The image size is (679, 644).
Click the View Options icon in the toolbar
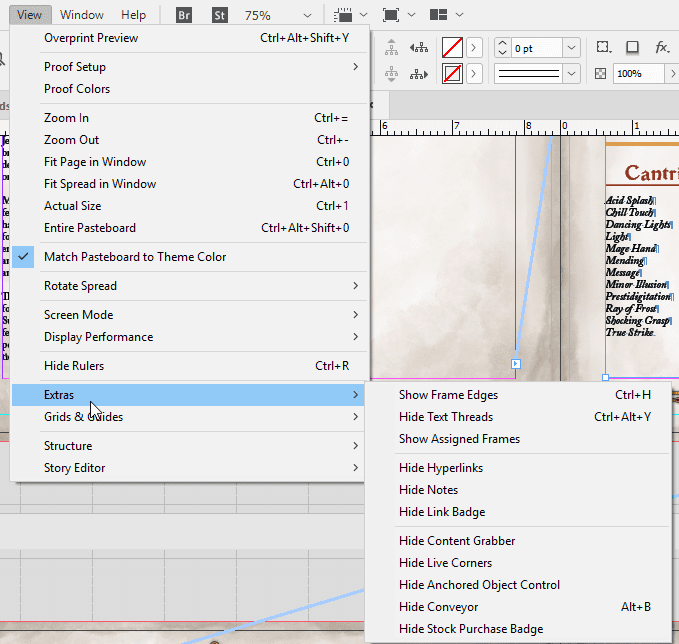343,15
